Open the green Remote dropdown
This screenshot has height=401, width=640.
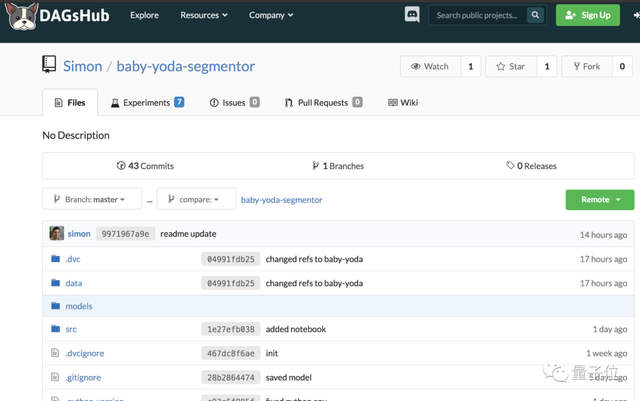[599, 199]
